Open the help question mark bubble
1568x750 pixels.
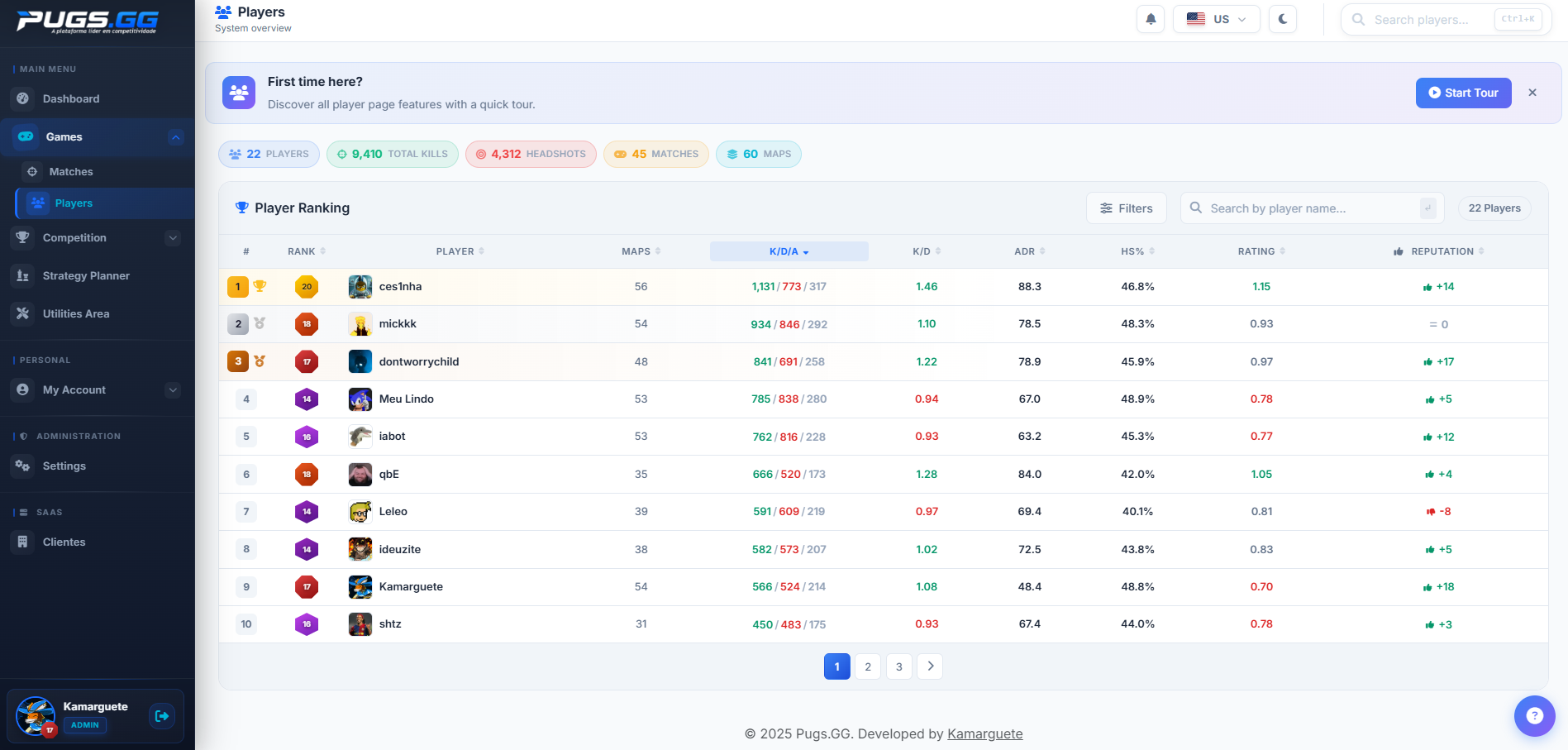point(1534,715)
